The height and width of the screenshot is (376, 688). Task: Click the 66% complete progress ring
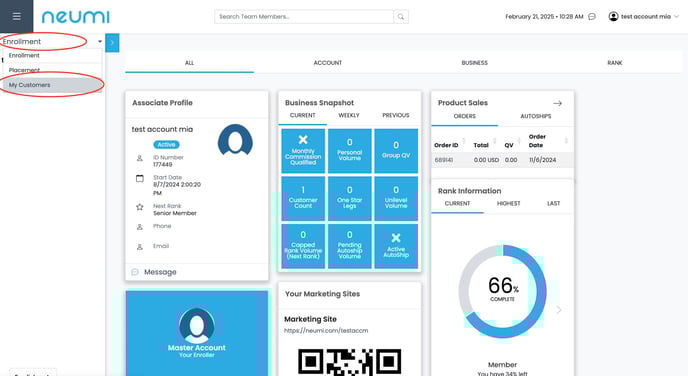[502, 291]
